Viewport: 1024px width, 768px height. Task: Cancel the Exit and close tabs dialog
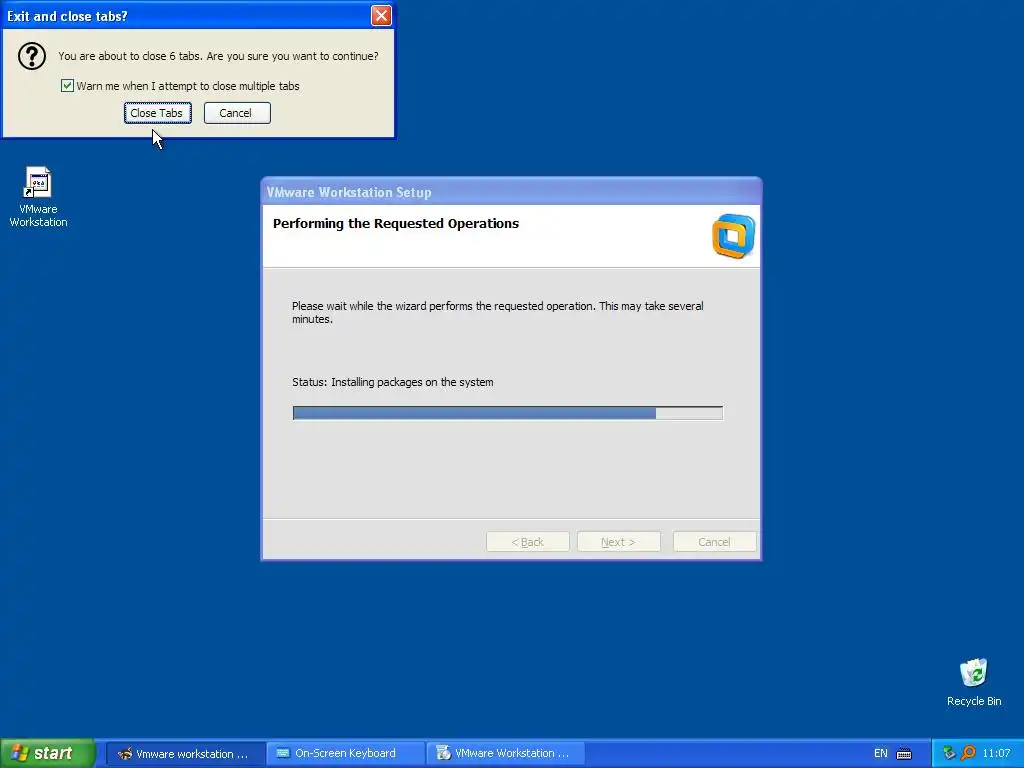pos(237,113)
